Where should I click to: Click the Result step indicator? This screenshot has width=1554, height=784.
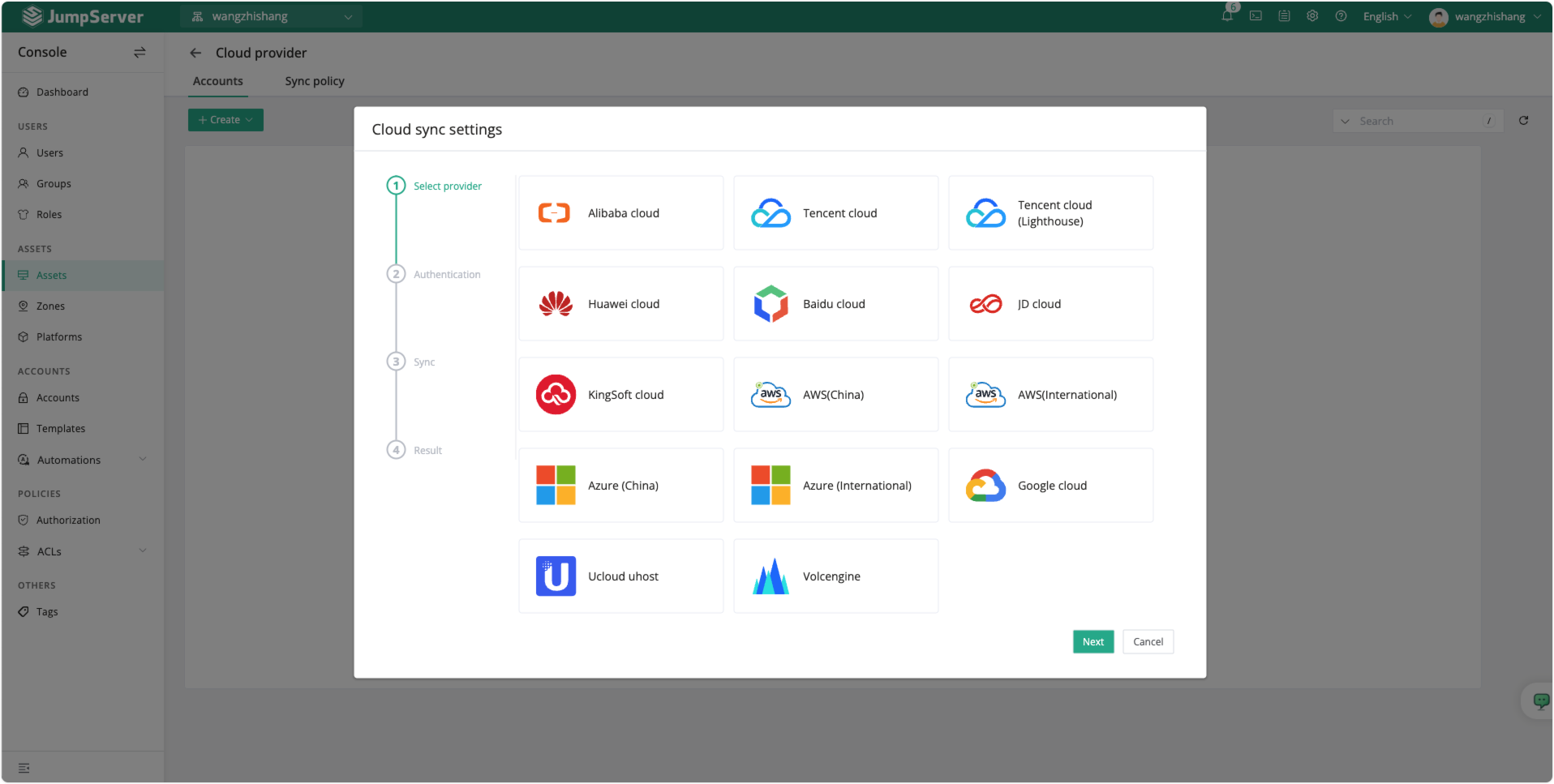(396, 450)
